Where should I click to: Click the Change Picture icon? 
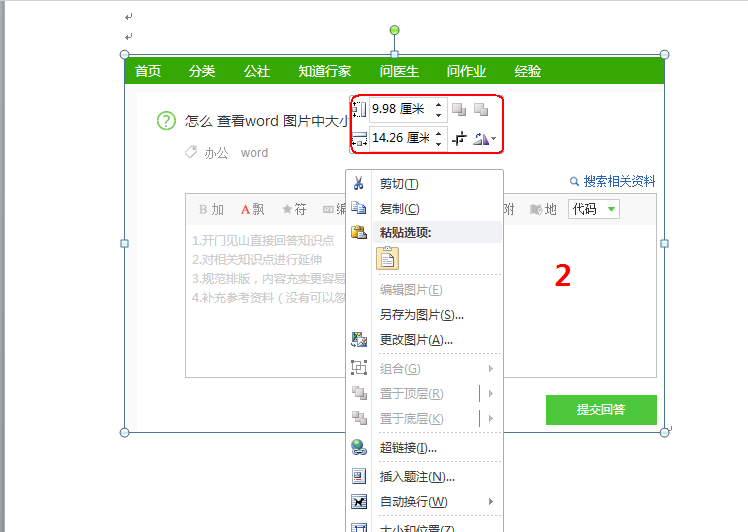coord(359,340)
